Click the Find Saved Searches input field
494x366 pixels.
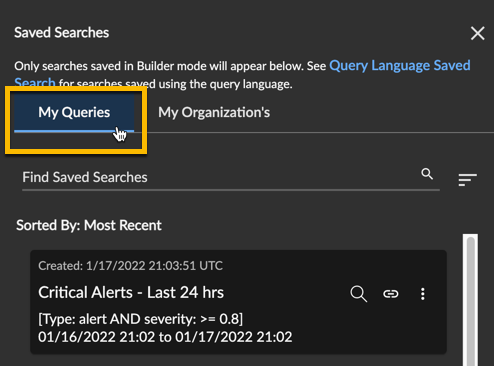(231, 177)
